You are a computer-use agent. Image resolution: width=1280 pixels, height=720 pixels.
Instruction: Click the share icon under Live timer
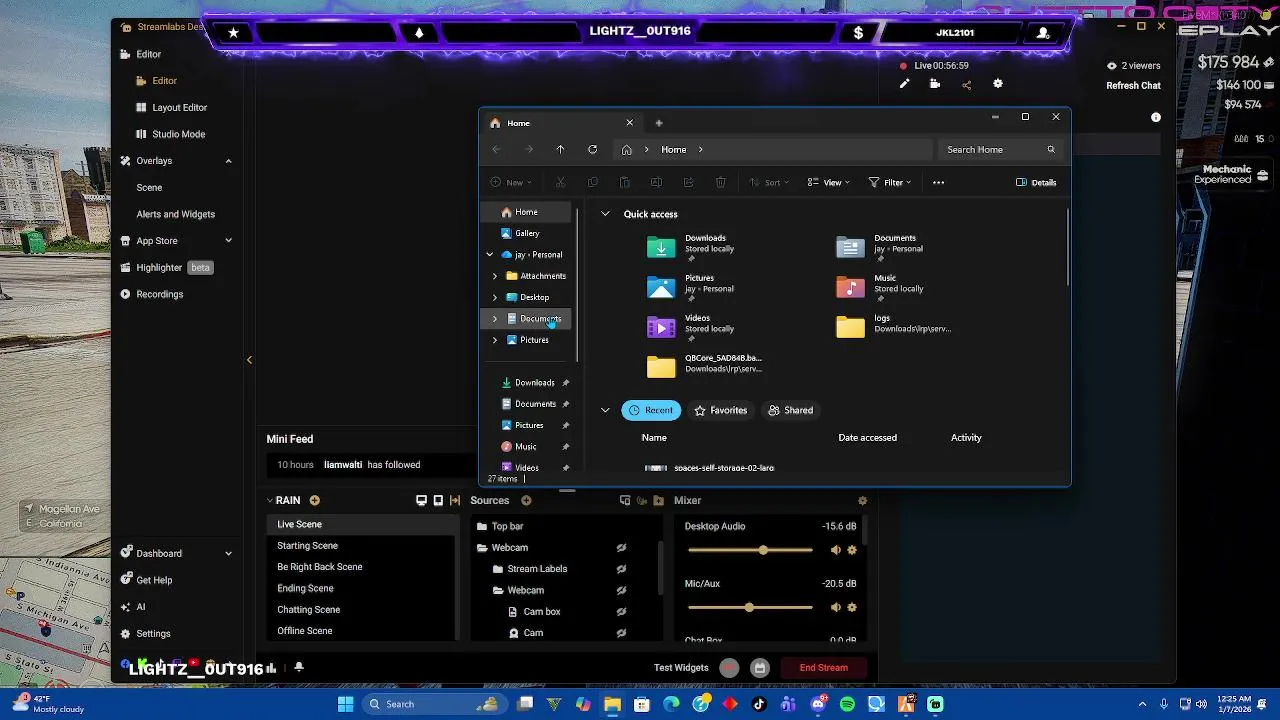(966, 84)
